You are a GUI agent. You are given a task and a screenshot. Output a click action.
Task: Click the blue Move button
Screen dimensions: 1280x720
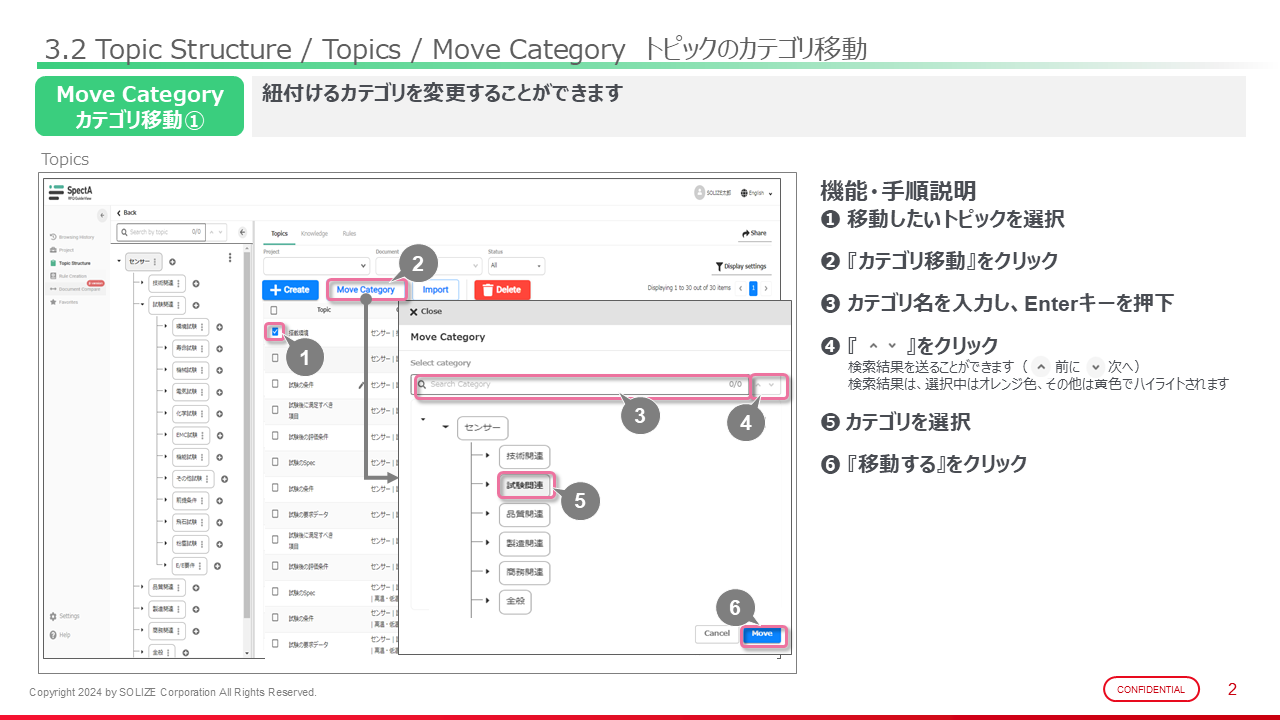point(762,634)
